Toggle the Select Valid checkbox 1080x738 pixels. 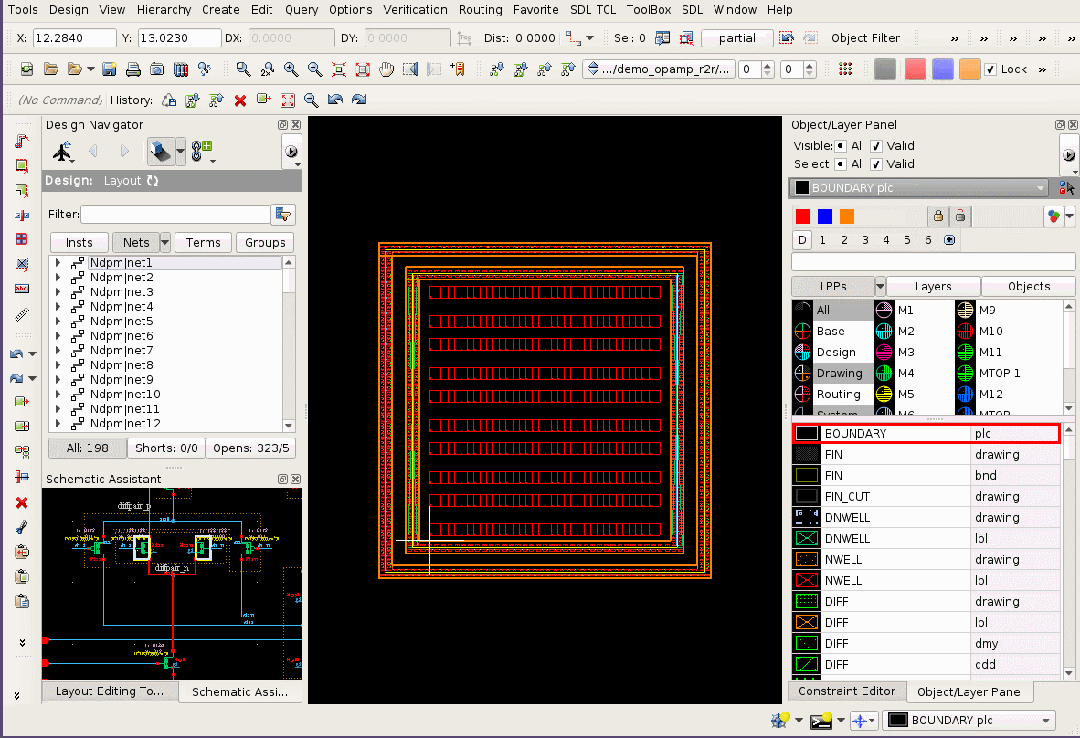(x=876, y=164)
